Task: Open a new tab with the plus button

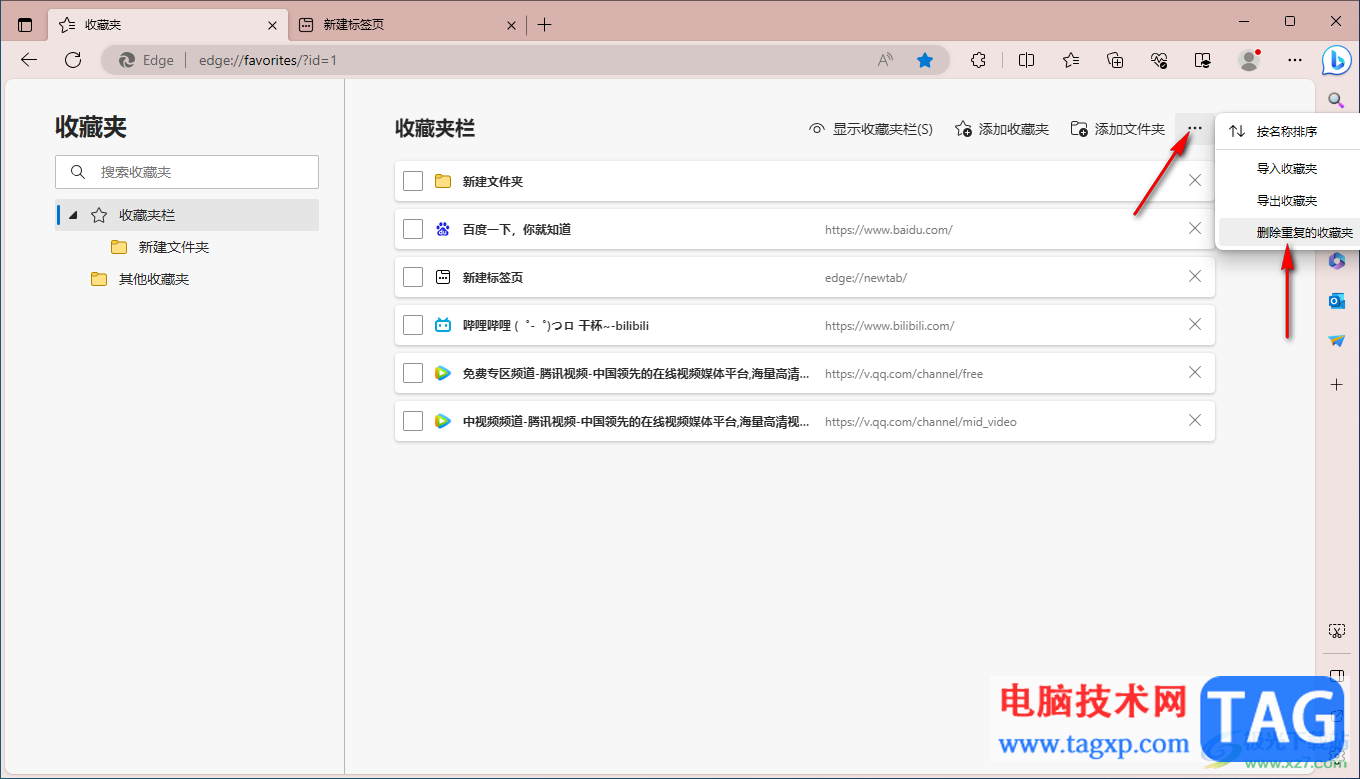Action: pyautogui.click(x=544, y=25)
